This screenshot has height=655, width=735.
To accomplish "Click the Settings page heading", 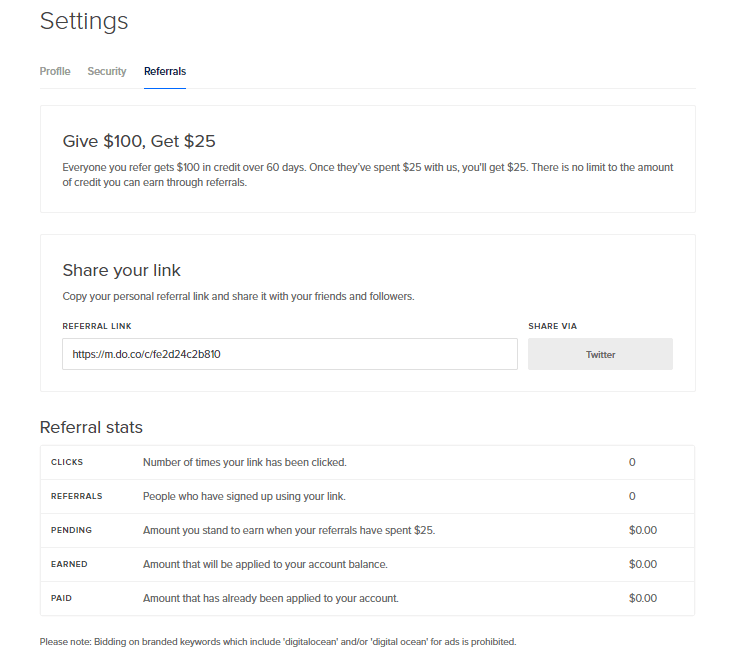I will (84, 21).
